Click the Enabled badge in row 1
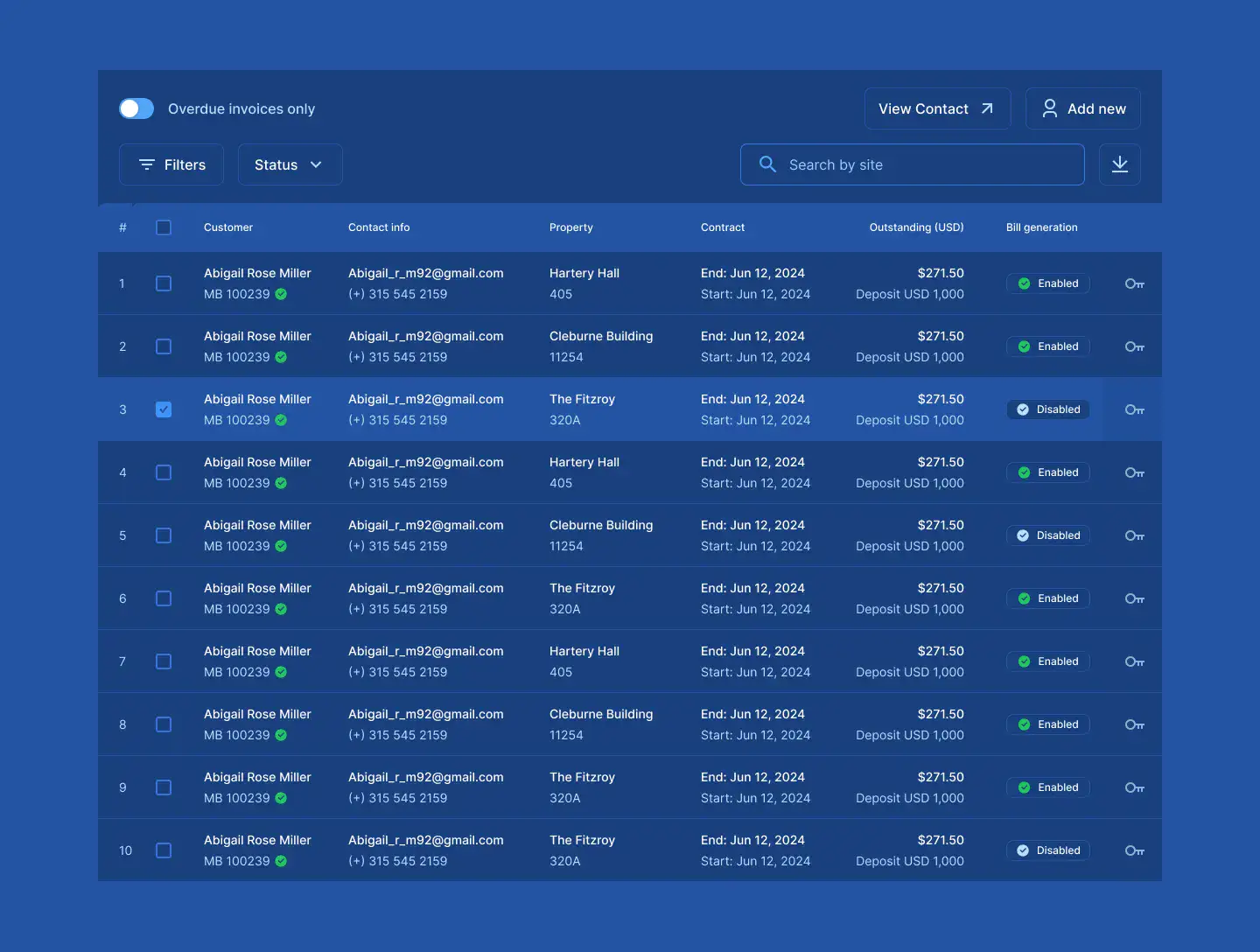The height and width of the screenshot is (952, 1260). click(x=1047, y=283)
